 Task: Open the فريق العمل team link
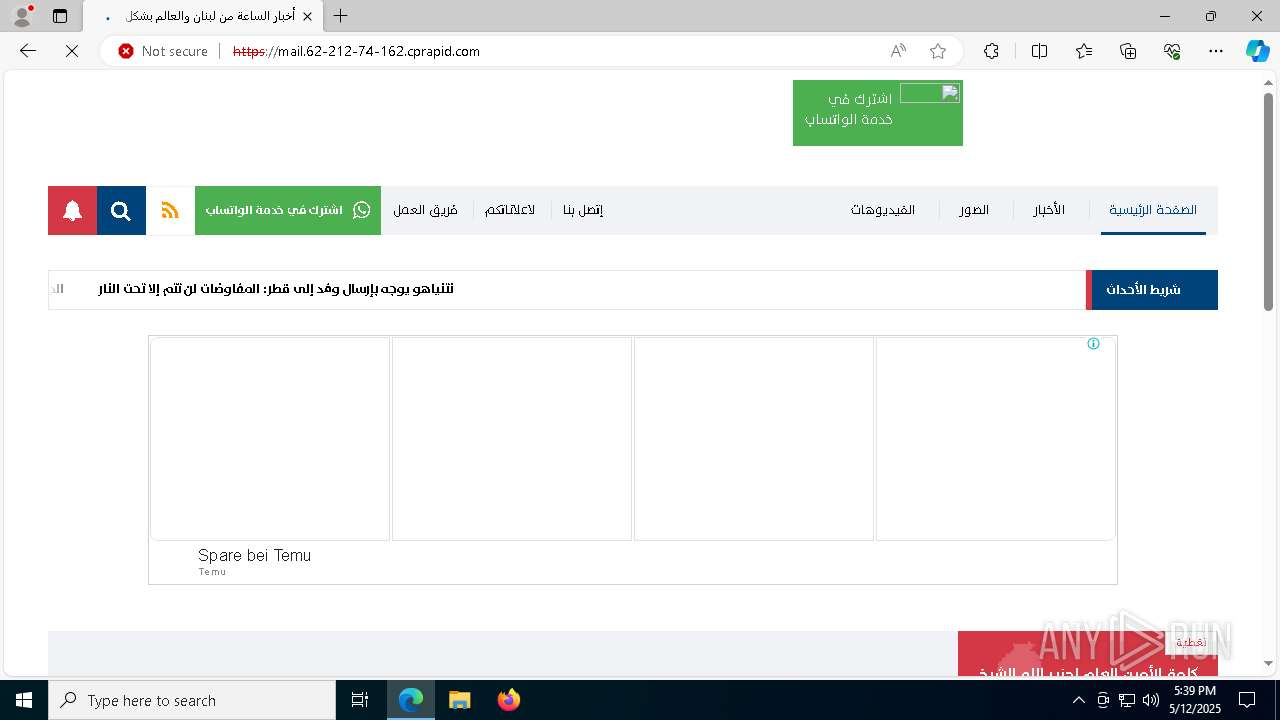425,210
